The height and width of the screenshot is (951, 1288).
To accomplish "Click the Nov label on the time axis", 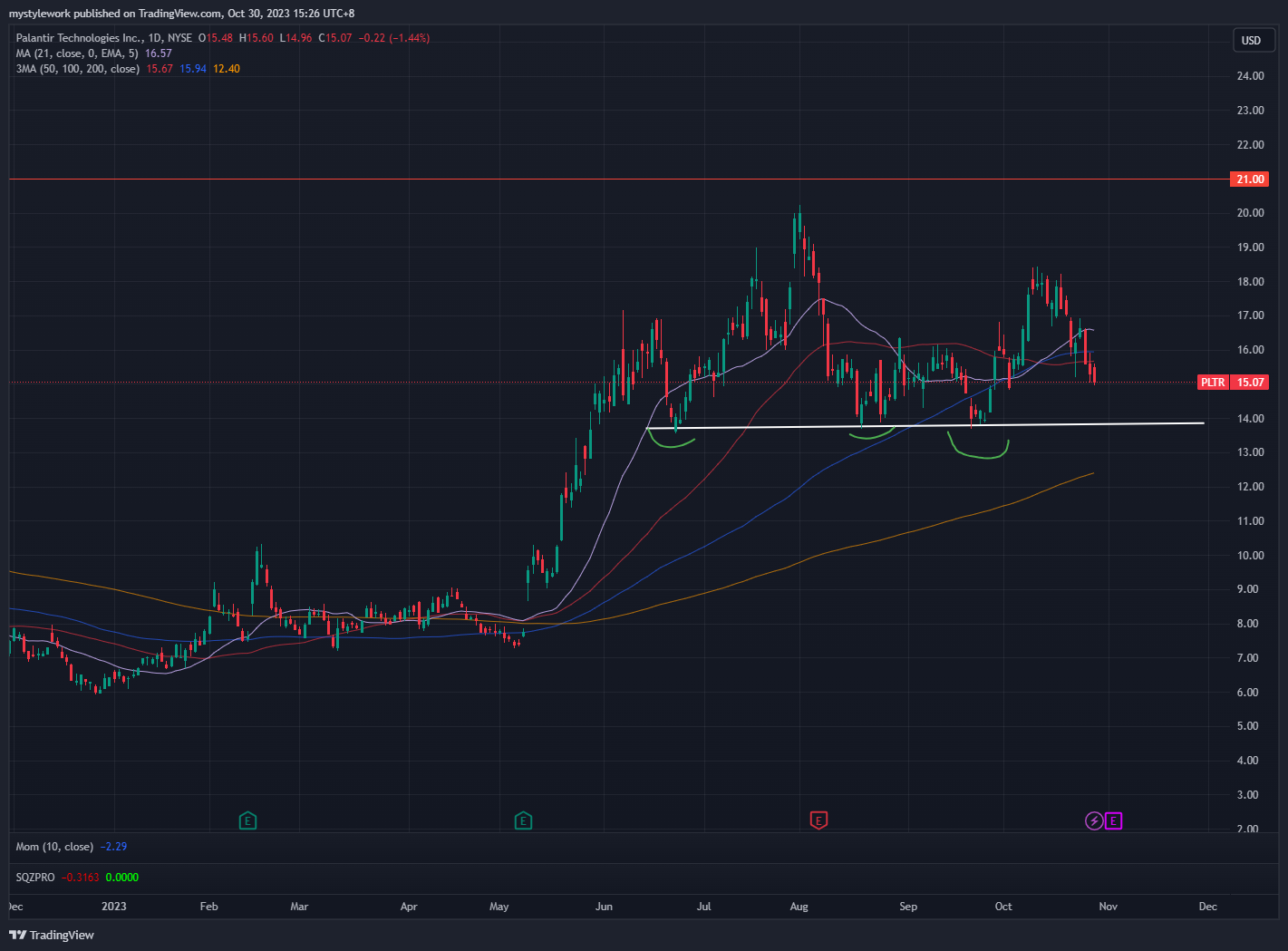I will (x=1109, y=907).
